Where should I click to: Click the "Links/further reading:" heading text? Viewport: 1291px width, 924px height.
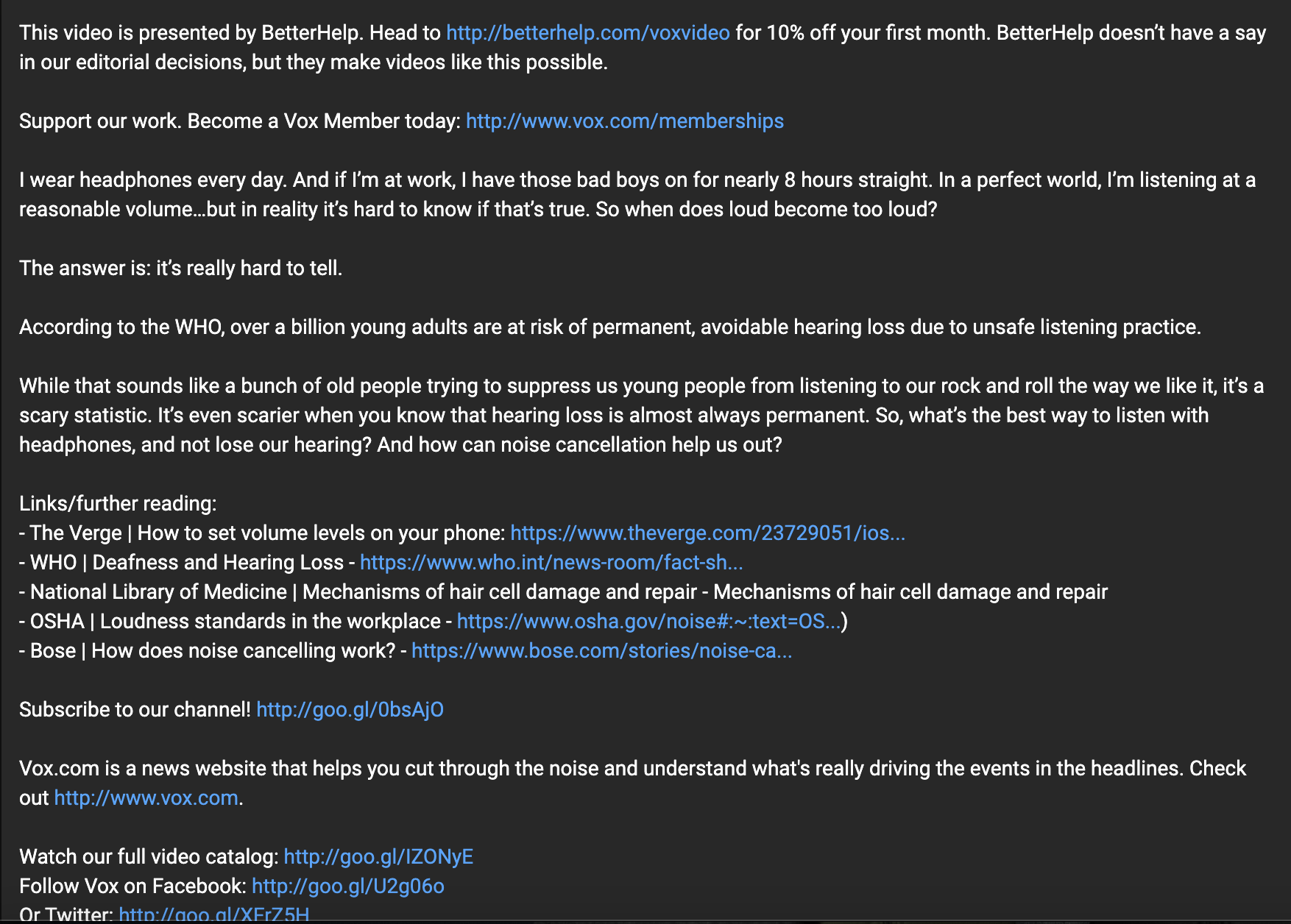(118, 504)
